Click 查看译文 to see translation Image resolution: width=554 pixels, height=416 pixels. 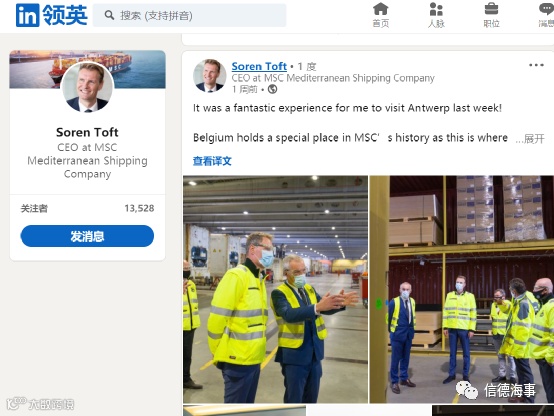point(212,161)
